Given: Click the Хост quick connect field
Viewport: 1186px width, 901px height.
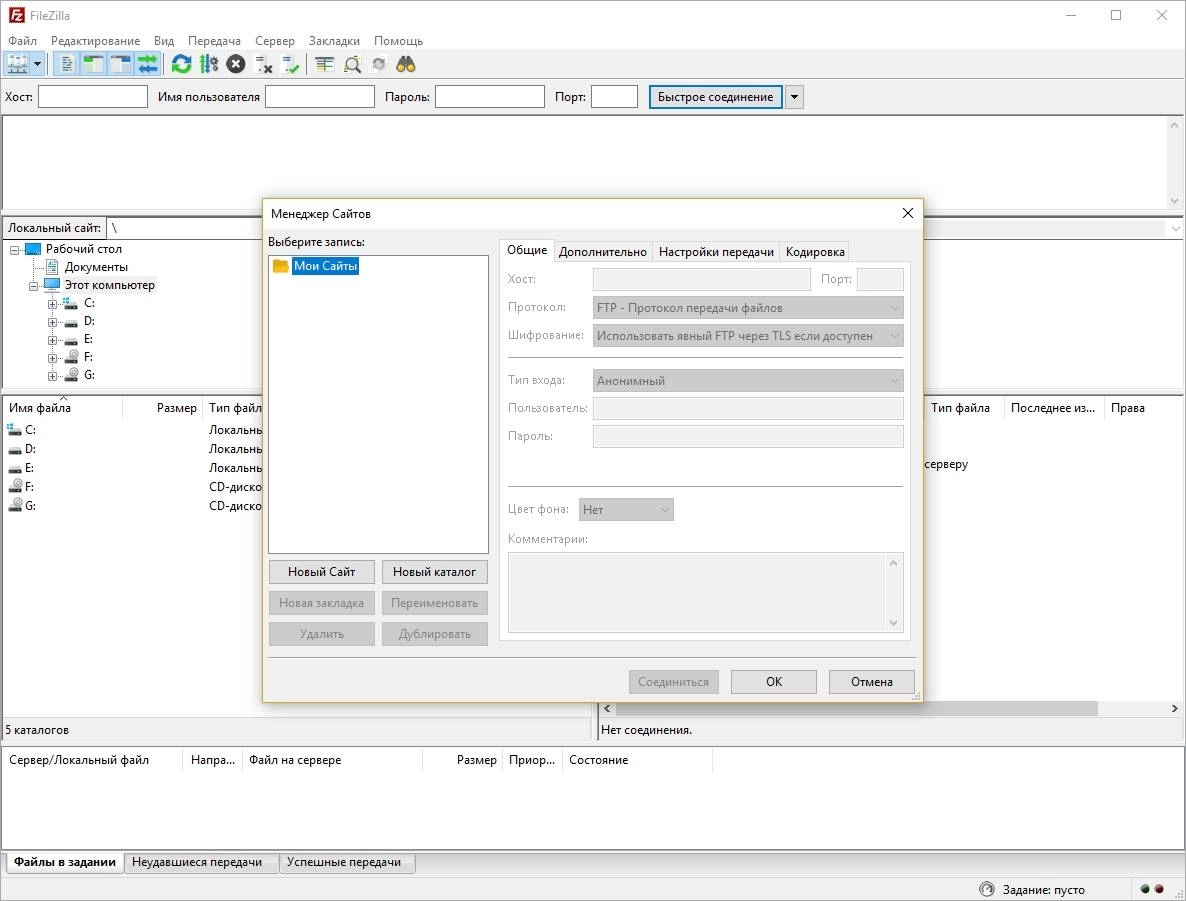Looking at the screenshot, I should (x=93, y=97).
